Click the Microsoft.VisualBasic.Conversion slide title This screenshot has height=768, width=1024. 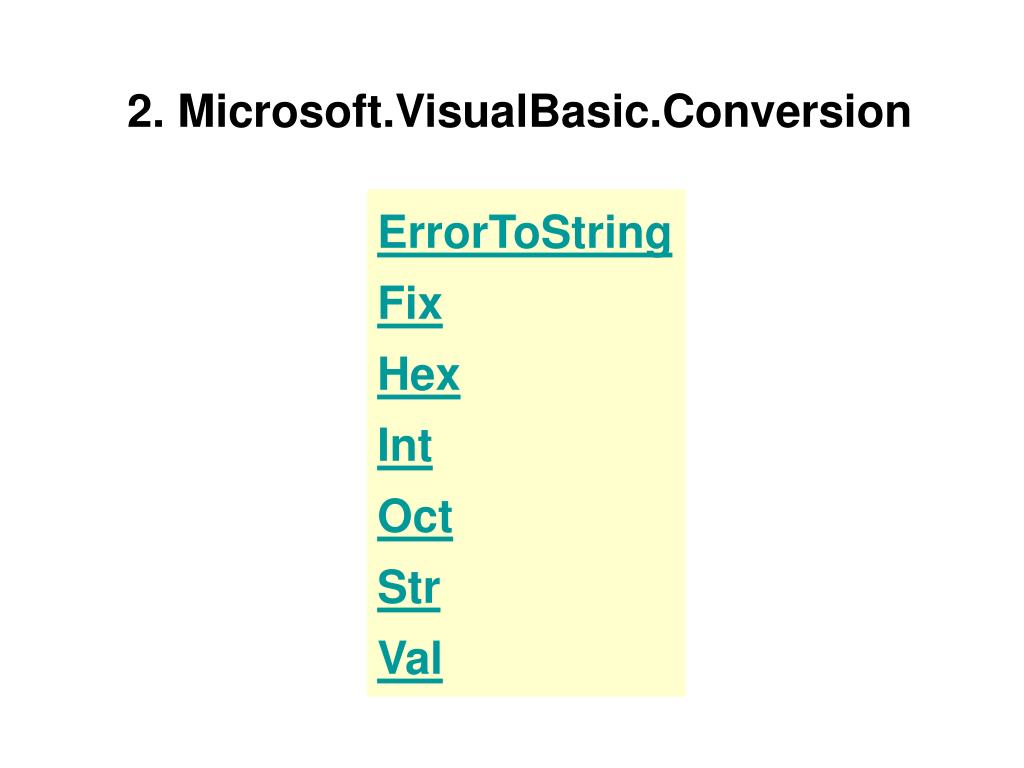click(519, 111)
